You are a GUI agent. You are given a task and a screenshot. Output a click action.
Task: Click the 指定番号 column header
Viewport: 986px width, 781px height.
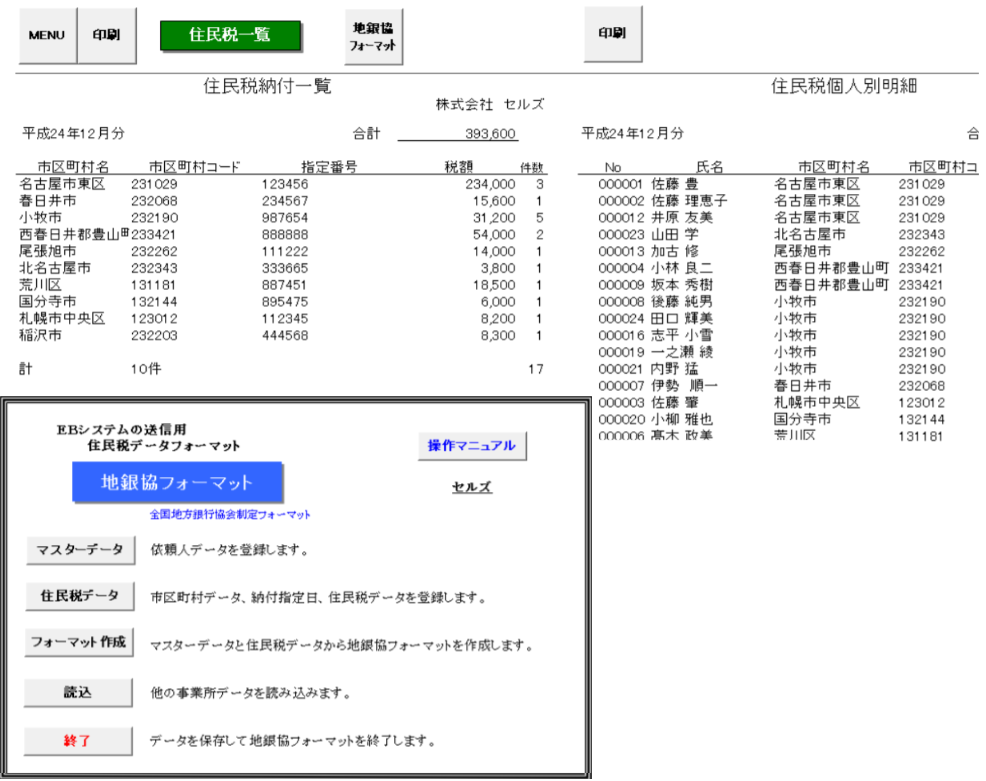tap(329, 167)
